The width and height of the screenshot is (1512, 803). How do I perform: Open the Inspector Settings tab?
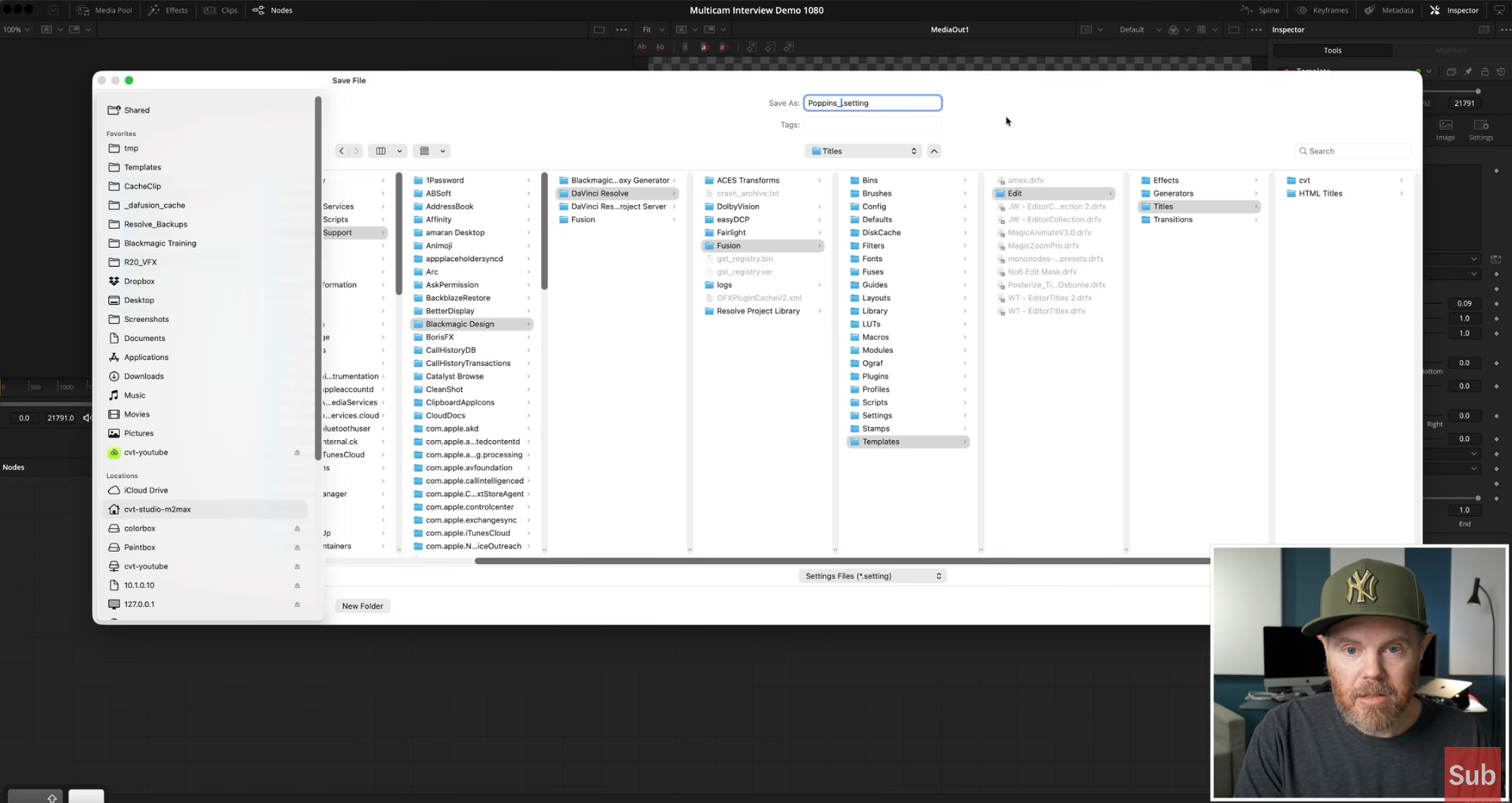point(1481,129)
